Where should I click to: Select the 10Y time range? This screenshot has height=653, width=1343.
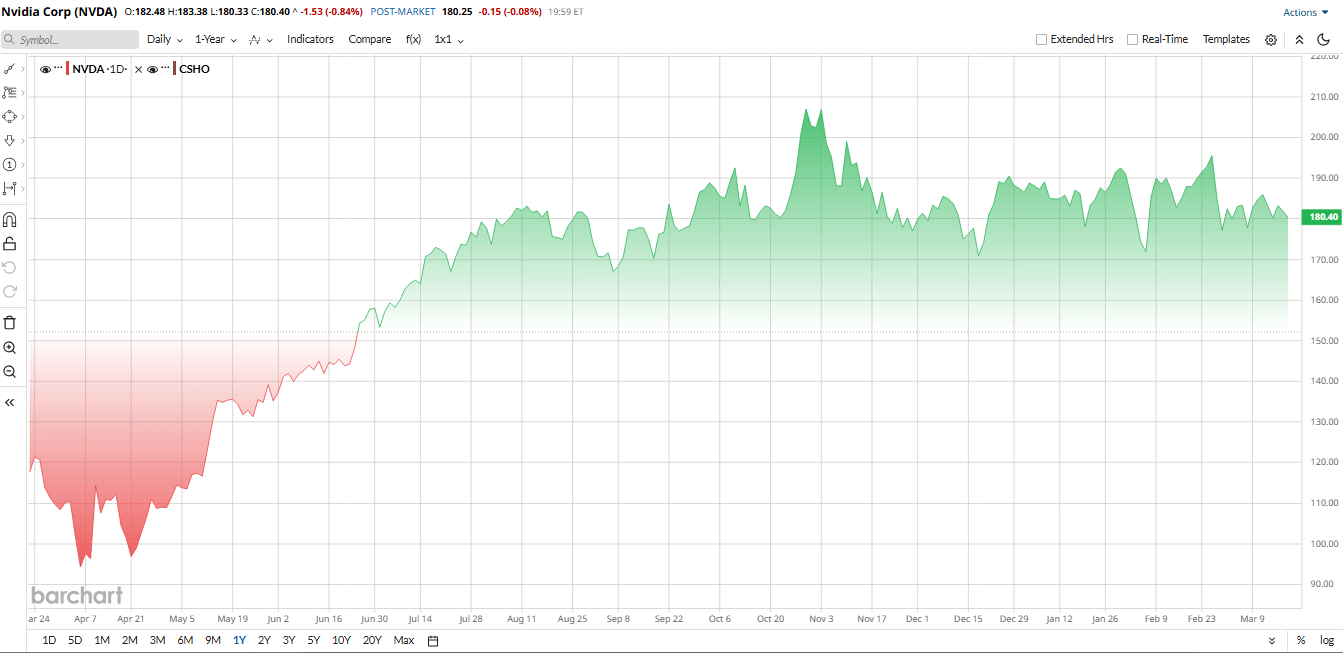click(341, 640)
